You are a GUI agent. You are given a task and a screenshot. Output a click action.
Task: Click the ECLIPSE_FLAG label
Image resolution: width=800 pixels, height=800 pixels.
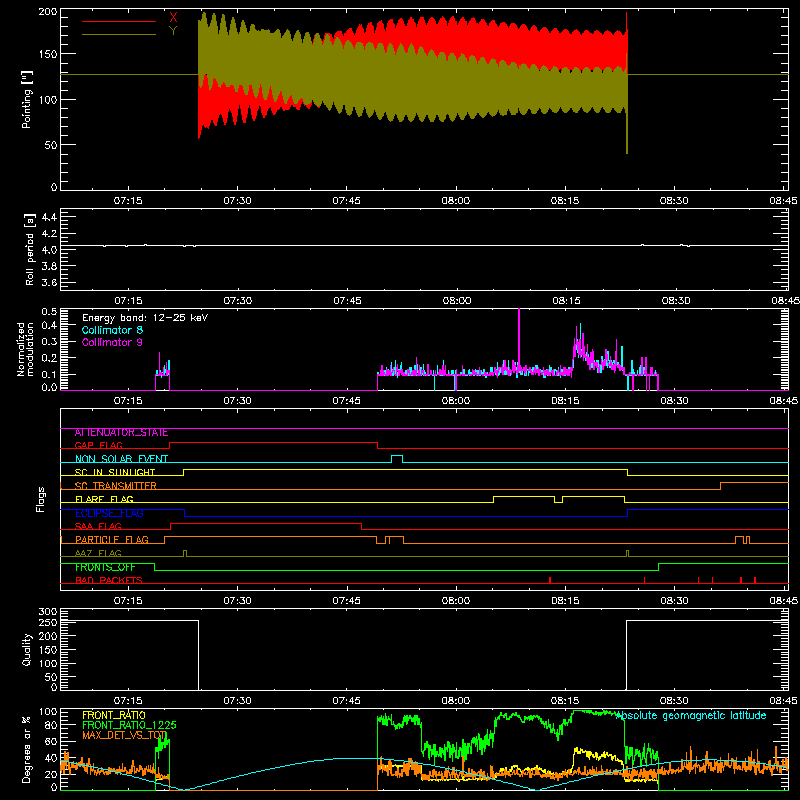109,513
